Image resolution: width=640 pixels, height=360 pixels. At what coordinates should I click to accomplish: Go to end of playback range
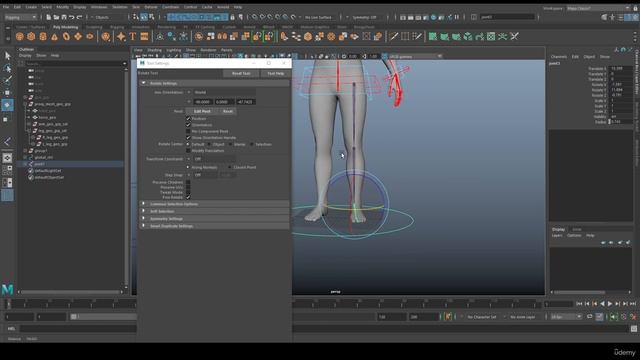(x=633, y=304)
